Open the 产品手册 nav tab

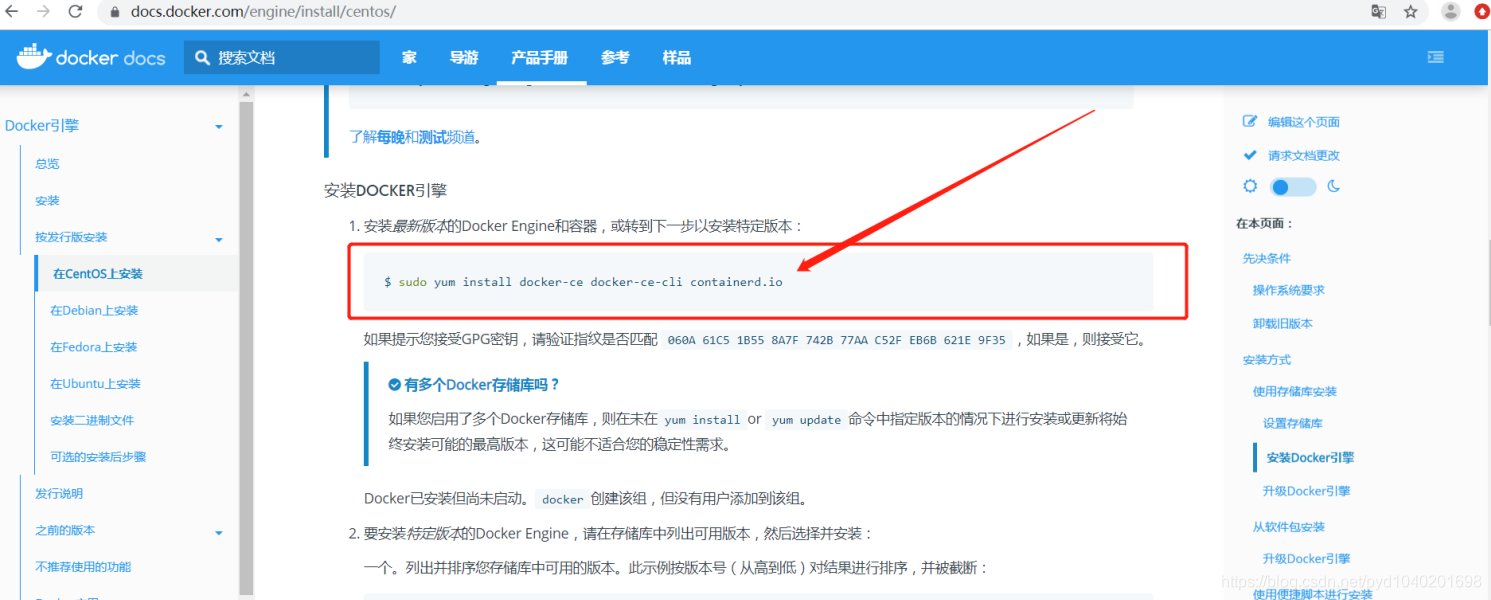(540, 58)
